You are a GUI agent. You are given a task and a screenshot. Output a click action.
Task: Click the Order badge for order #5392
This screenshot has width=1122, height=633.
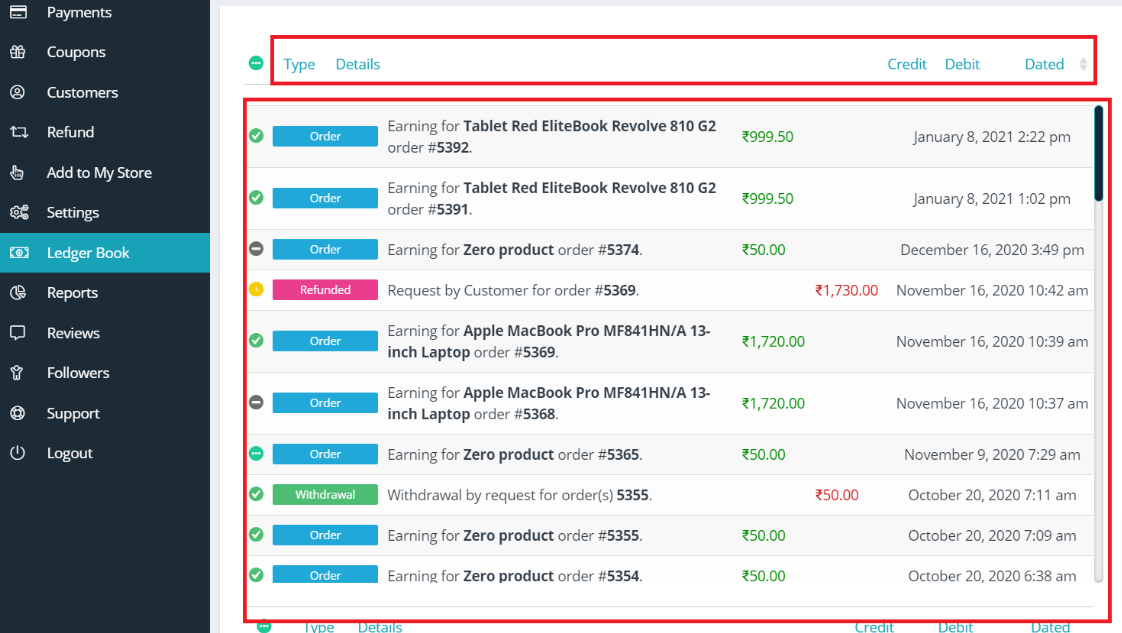click(x=325, y=136)
